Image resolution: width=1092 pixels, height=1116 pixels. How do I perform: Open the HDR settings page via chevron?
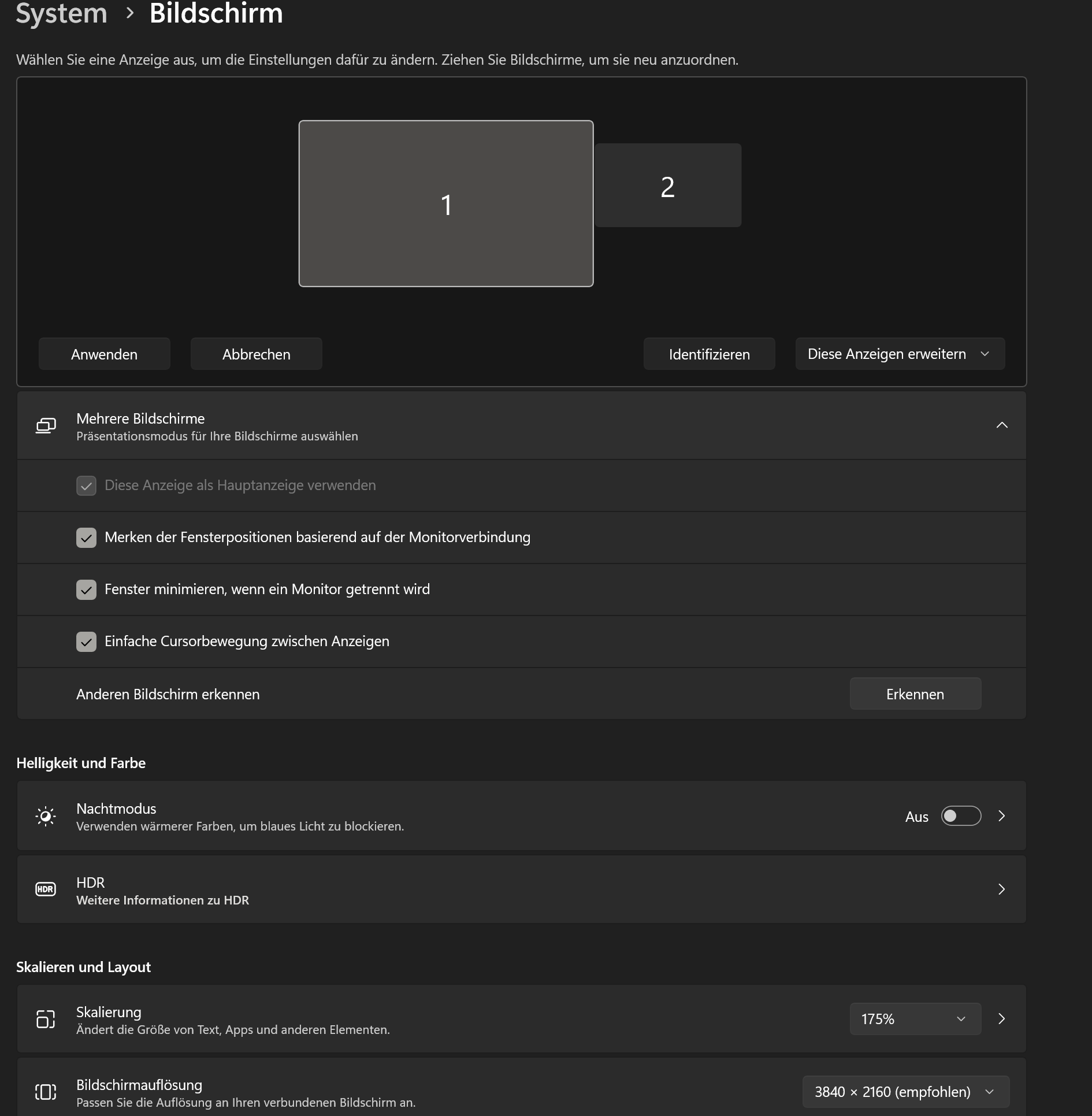[1002, 889]
